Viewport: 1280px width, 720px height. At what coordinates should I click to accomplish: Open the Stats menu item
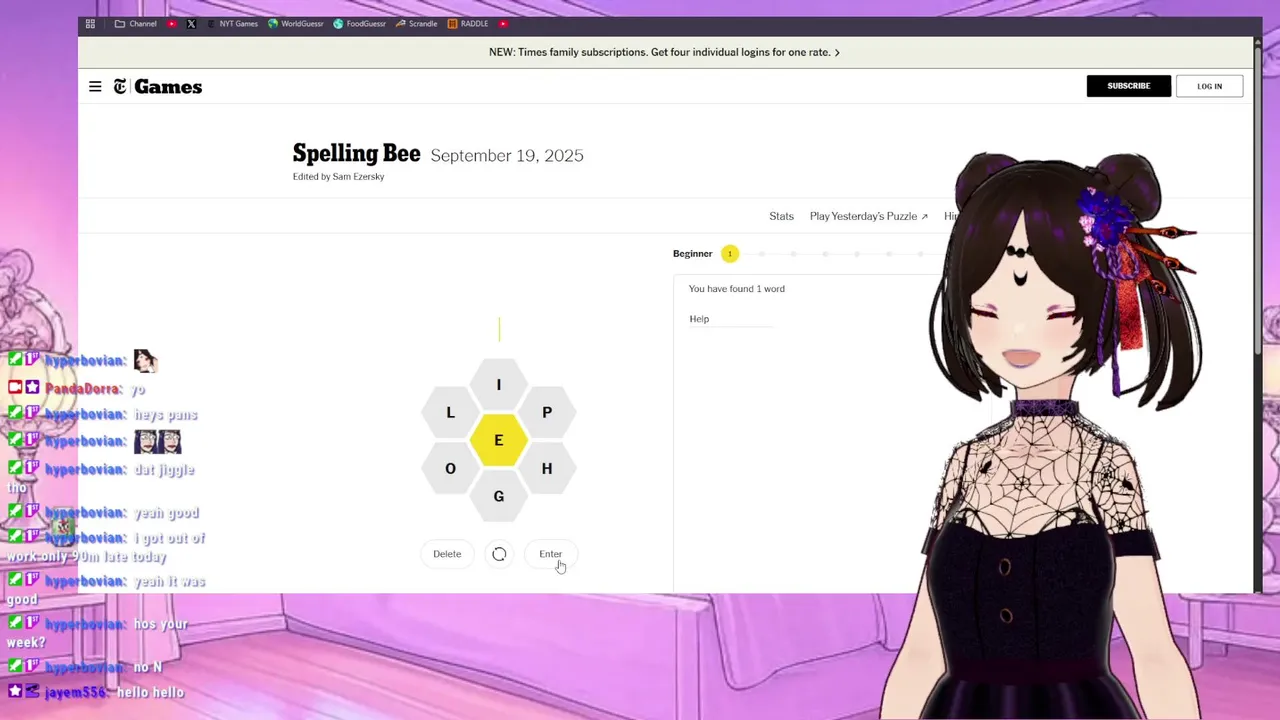781,216
